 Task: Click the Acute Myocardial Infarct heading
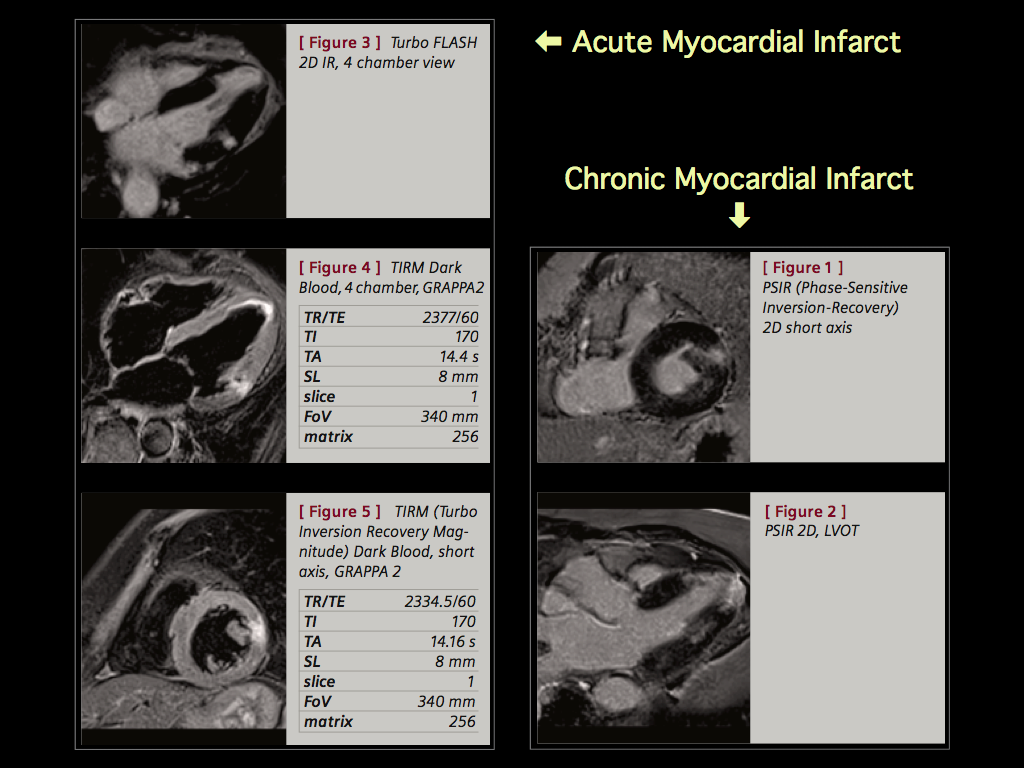pos(737,42)
